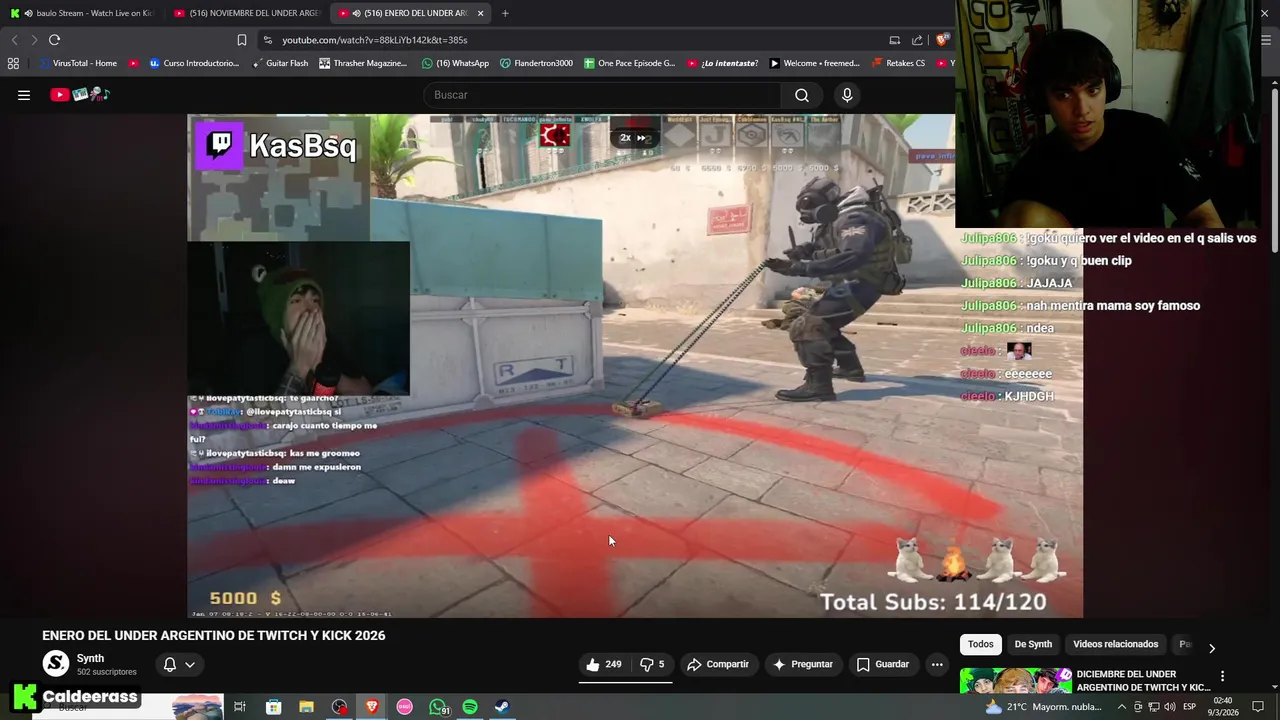Image resolution: width=1280 pixels, height=720 pixels.
Task: Click the Preguntar button
Action: tap(802, 664)
